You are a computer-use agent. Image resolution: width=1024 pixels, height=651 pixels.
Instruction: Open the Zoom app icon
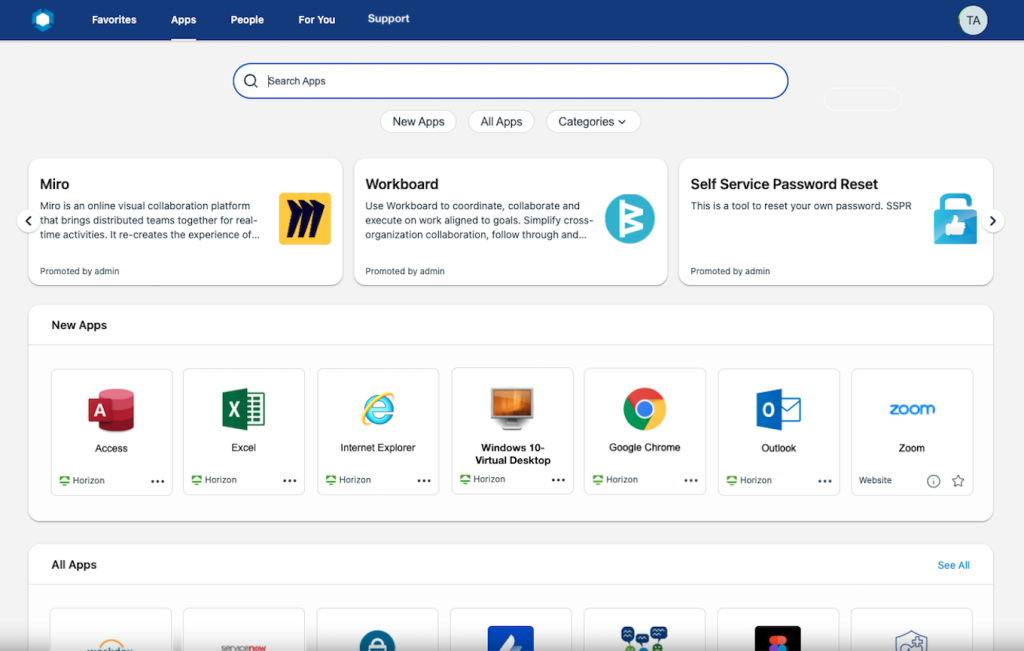pos(911,410)
